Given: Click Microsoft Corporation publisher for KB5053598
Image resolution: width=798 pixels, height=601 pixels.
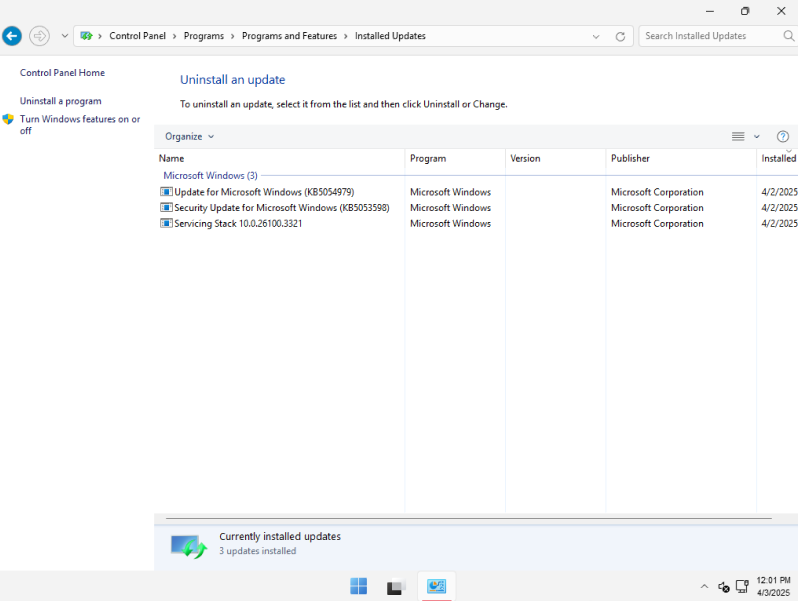Looking at the screenshot, I should point(657,208).
